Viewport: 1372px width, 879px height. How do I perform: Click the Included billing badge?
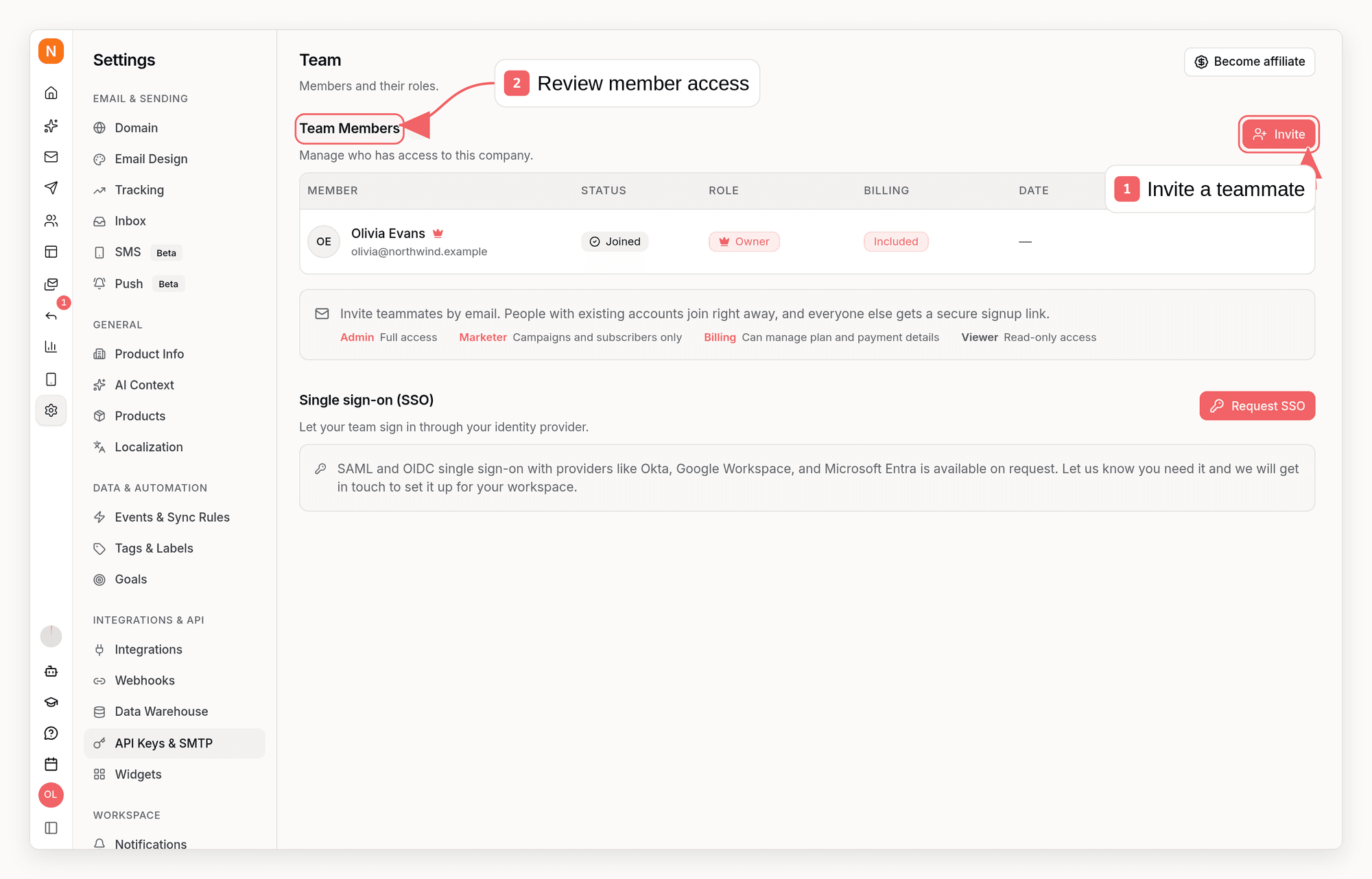pos(896,241)
